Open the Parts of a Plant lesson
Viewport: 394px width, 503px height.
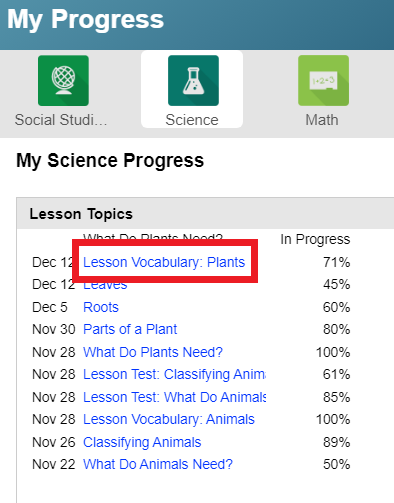point(130,329)
